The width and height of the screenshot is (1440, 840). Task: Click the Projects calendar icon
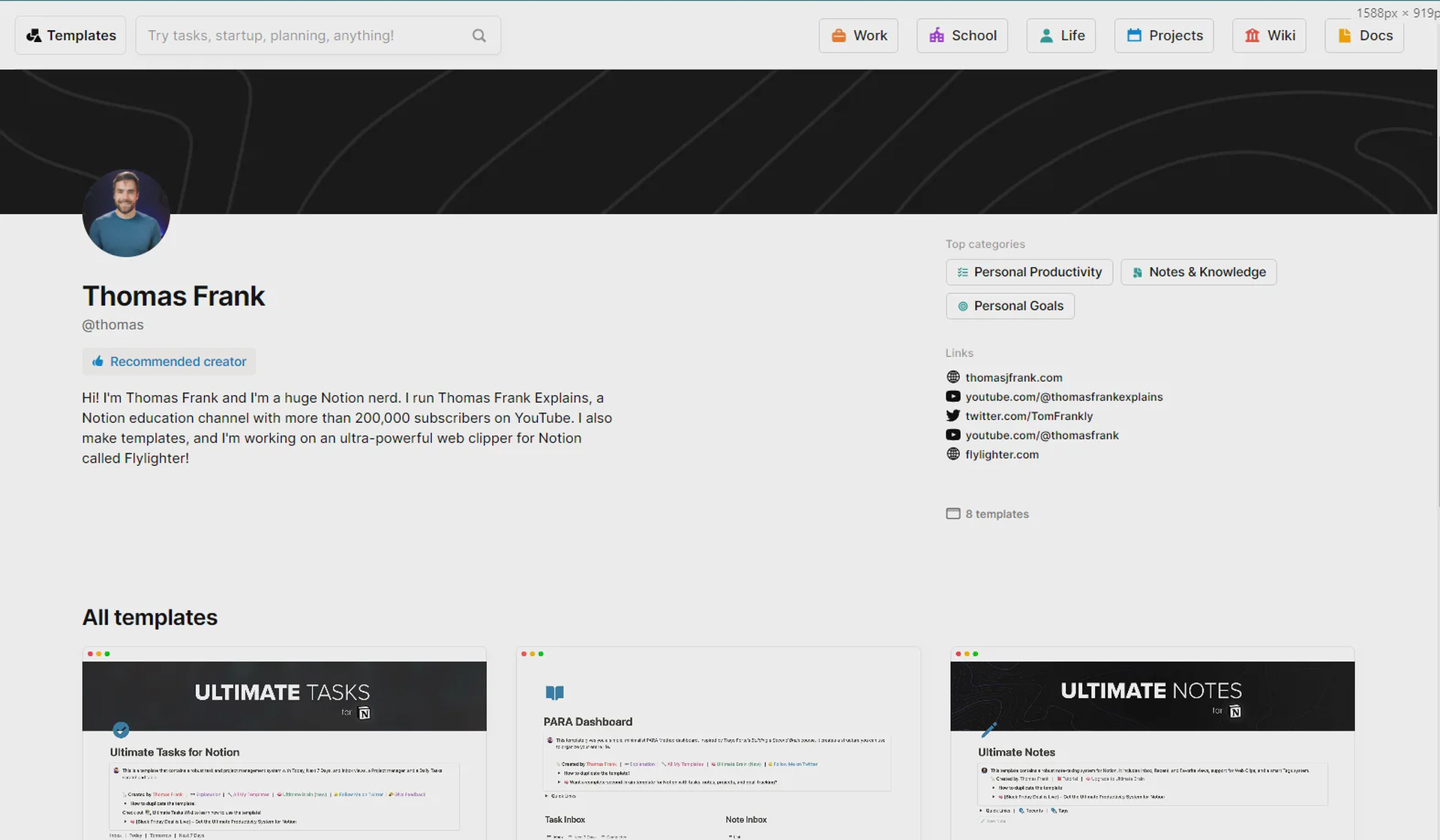pos(1134,35)
